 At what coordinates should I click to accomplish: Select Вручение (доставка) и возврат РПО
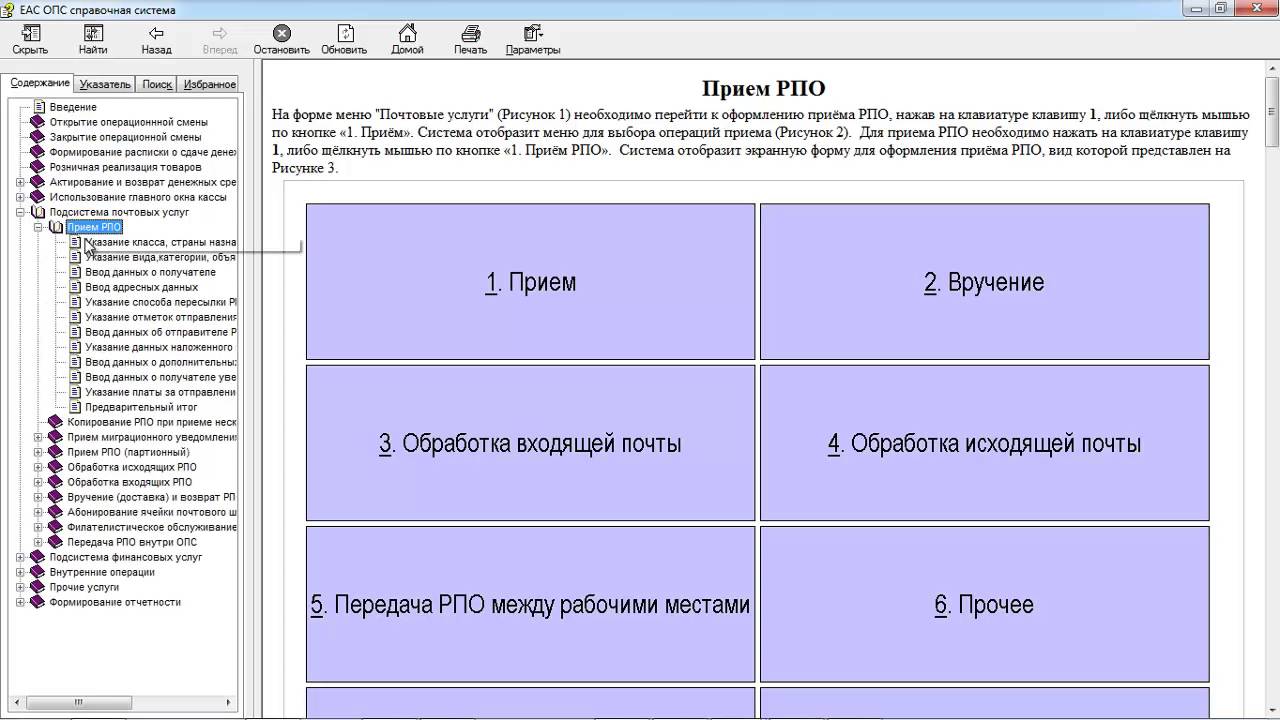coord(152,497)
